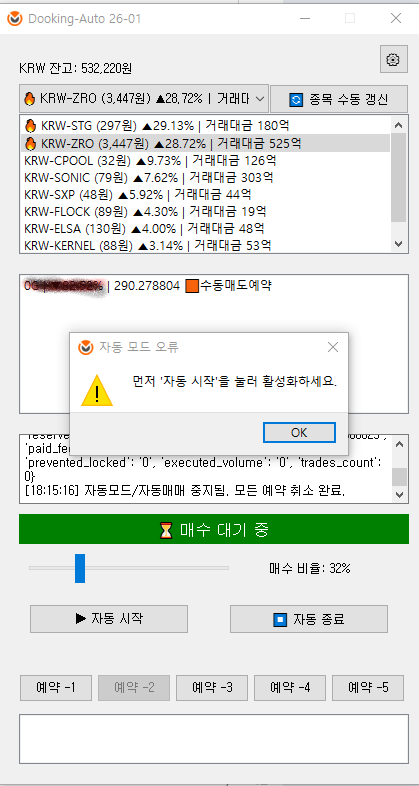
Task: Click the dialog's app logo icon
Action: pos(86,347)
